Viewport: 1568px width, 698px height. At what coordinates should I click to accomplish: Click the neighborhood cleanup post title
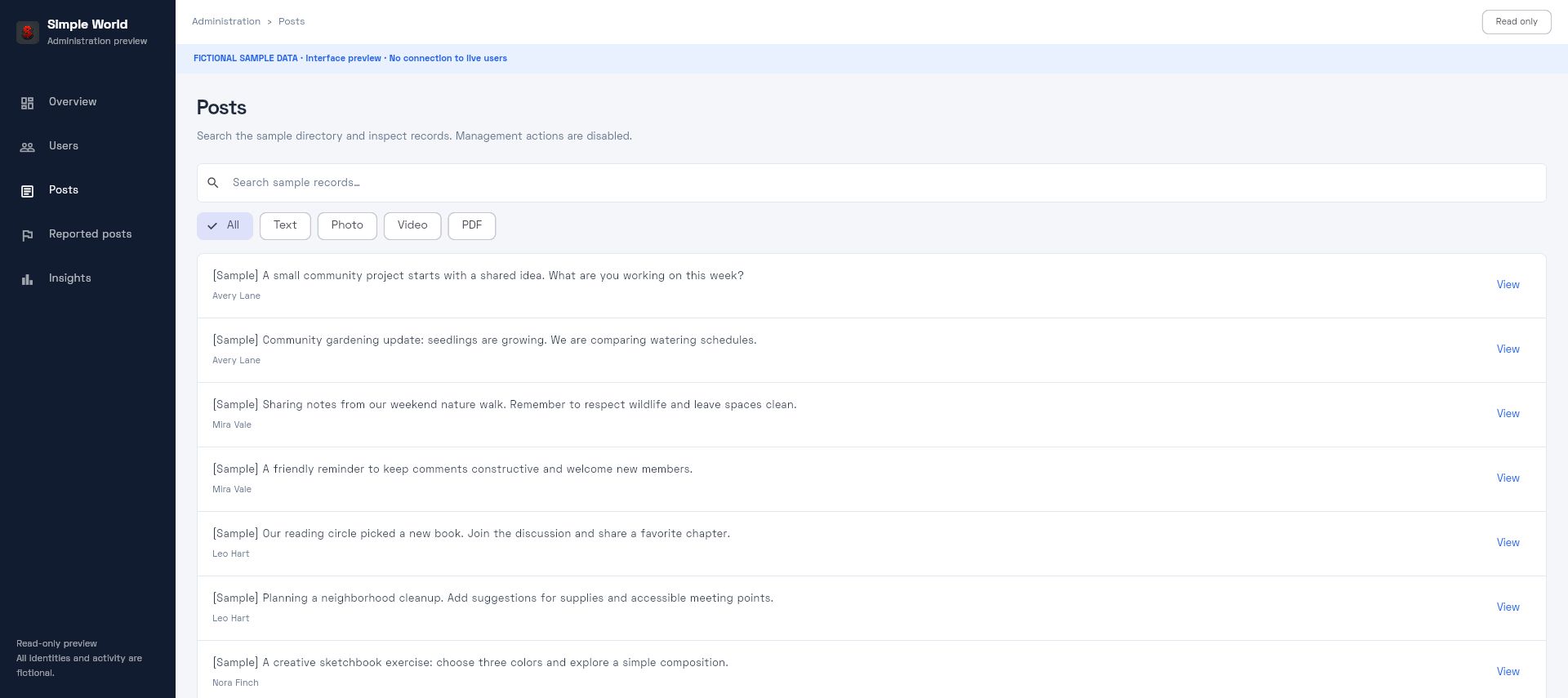tap(492, 598)
